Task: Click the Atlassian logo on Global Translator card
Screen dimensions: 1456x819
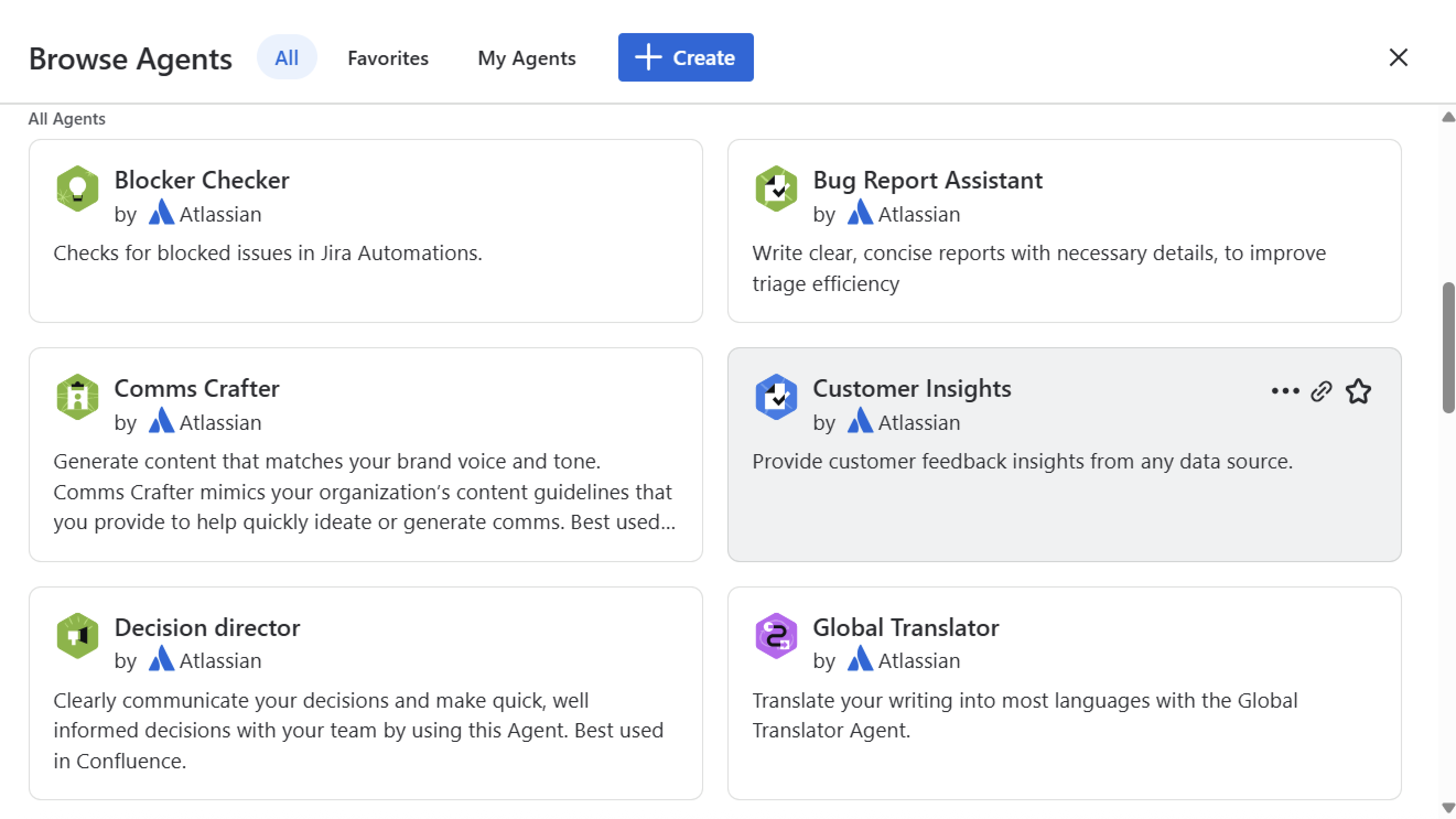Action: 860,660
